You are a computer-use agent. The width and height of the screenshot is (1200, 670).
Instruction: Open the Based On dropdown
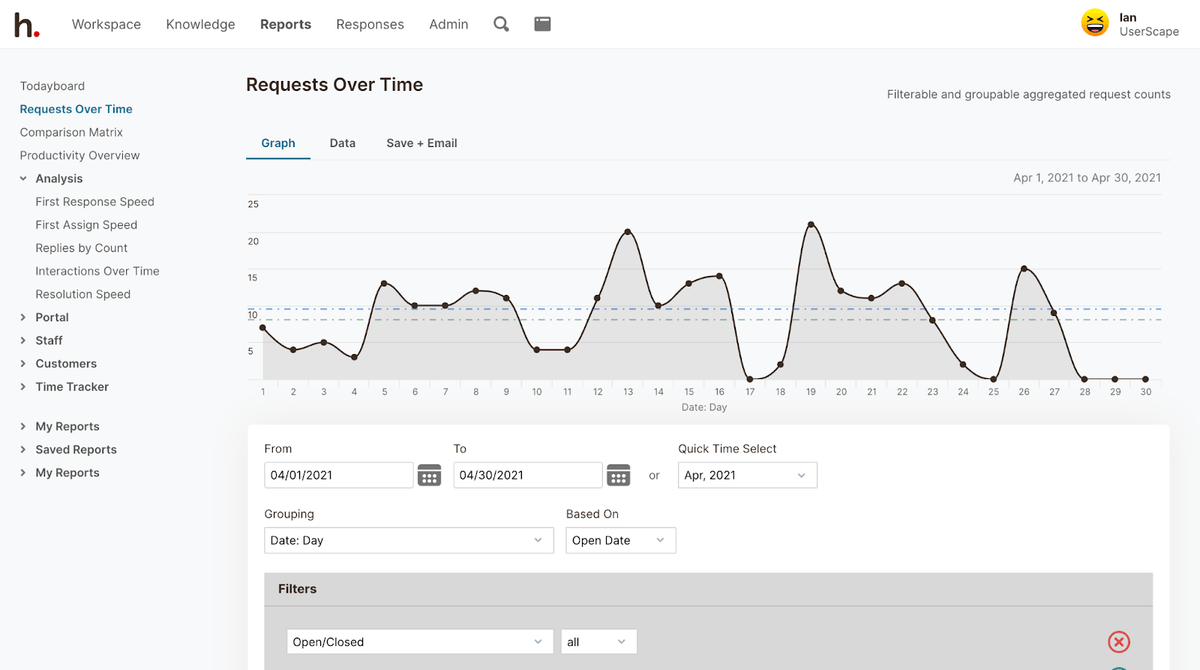tap(620, 540)
